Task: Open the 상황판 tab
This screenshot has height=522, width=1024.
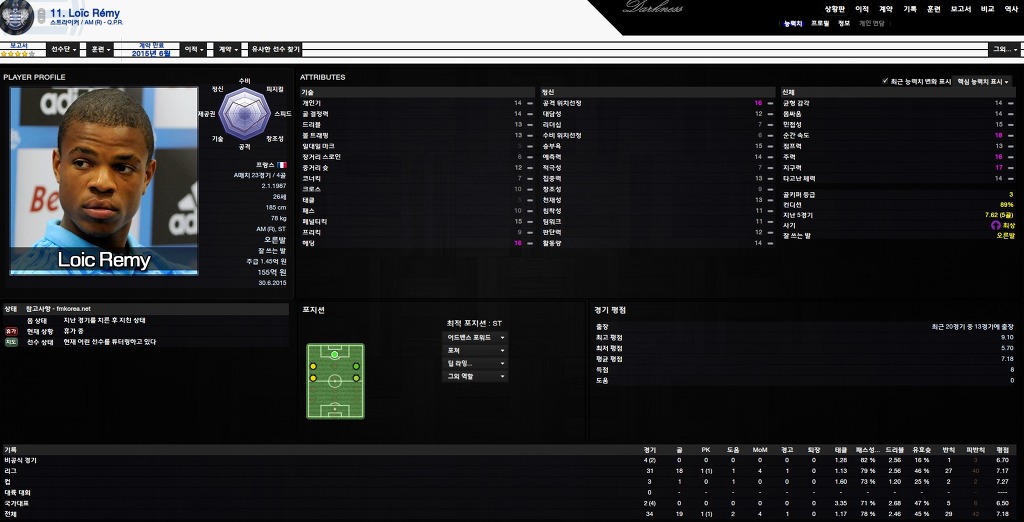Action: (834, 9)
